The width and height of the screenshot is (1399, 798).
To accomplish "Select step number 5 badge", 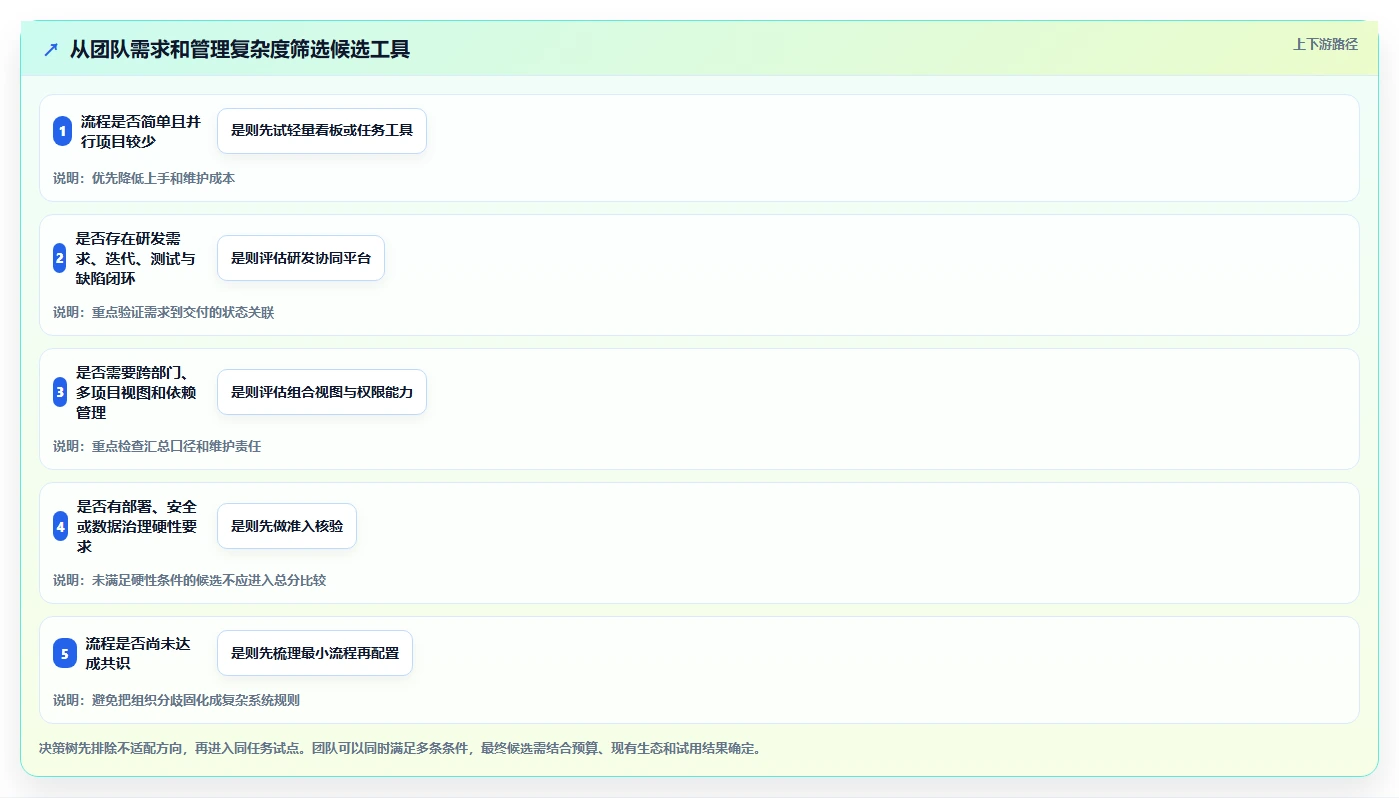I will click(x=64, y=654).
